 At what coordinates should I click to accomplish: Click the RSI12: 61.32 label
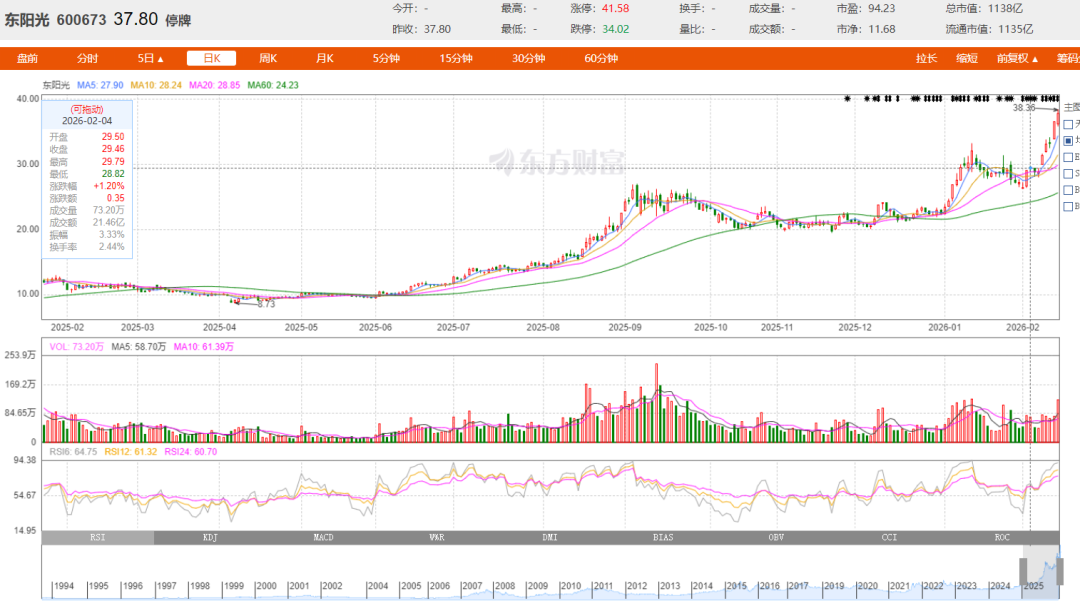pyautogui.click(x=131, y=452)
